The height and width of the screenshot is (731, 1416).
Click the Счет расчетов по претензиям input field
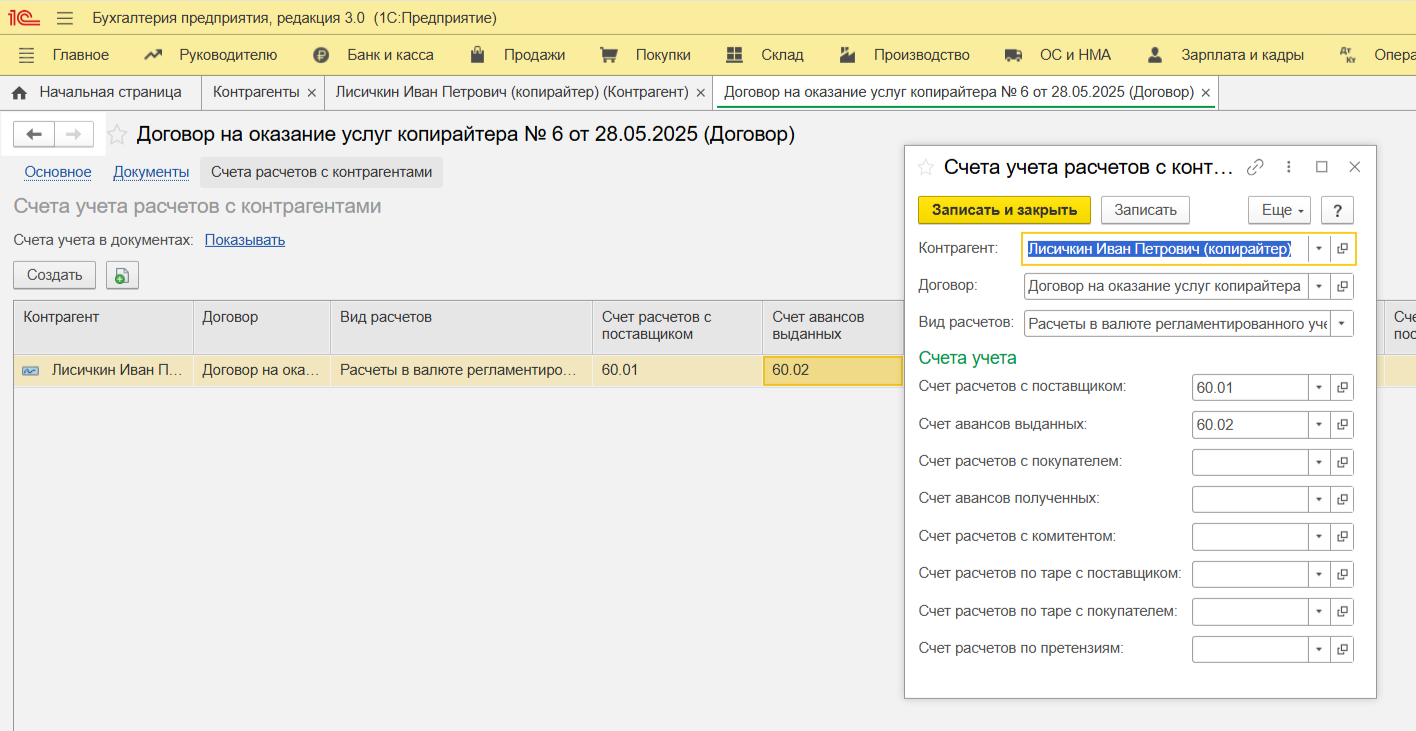[1250, 649]
